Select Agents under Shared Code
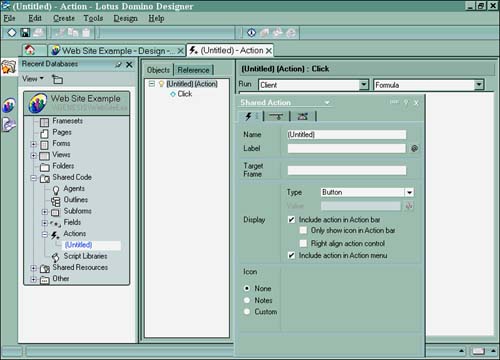500x360 pixels. (x=74, y=188)
